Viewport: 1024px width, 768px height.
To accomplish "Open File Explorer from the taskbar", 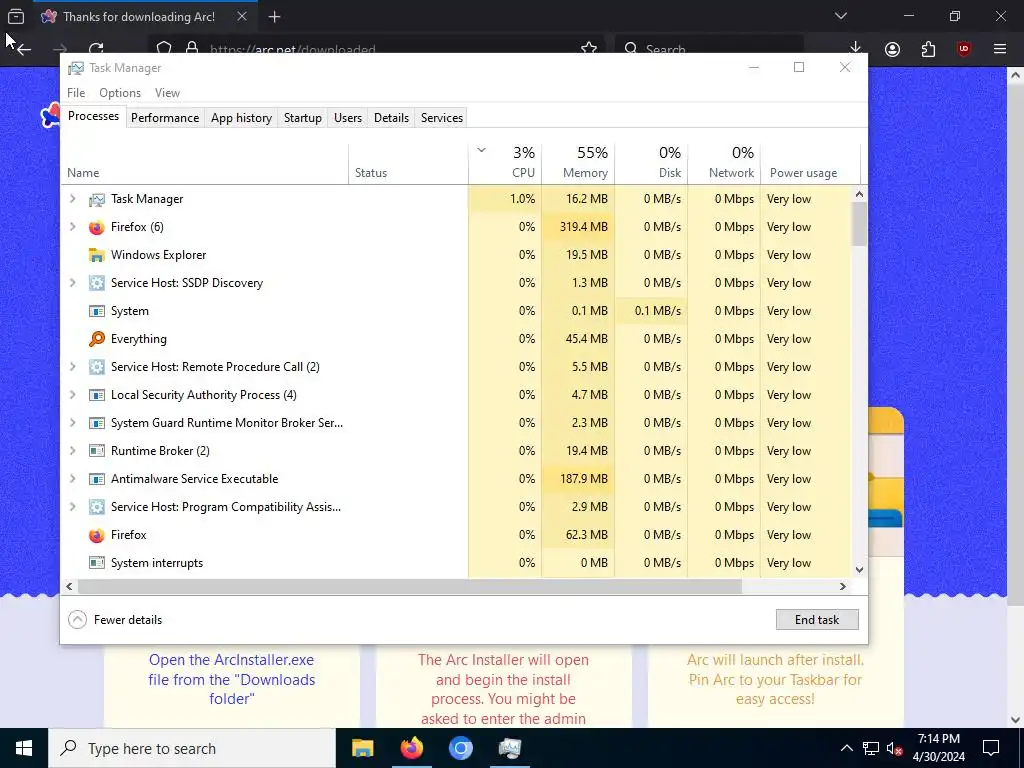I will [x=362, y=748].
